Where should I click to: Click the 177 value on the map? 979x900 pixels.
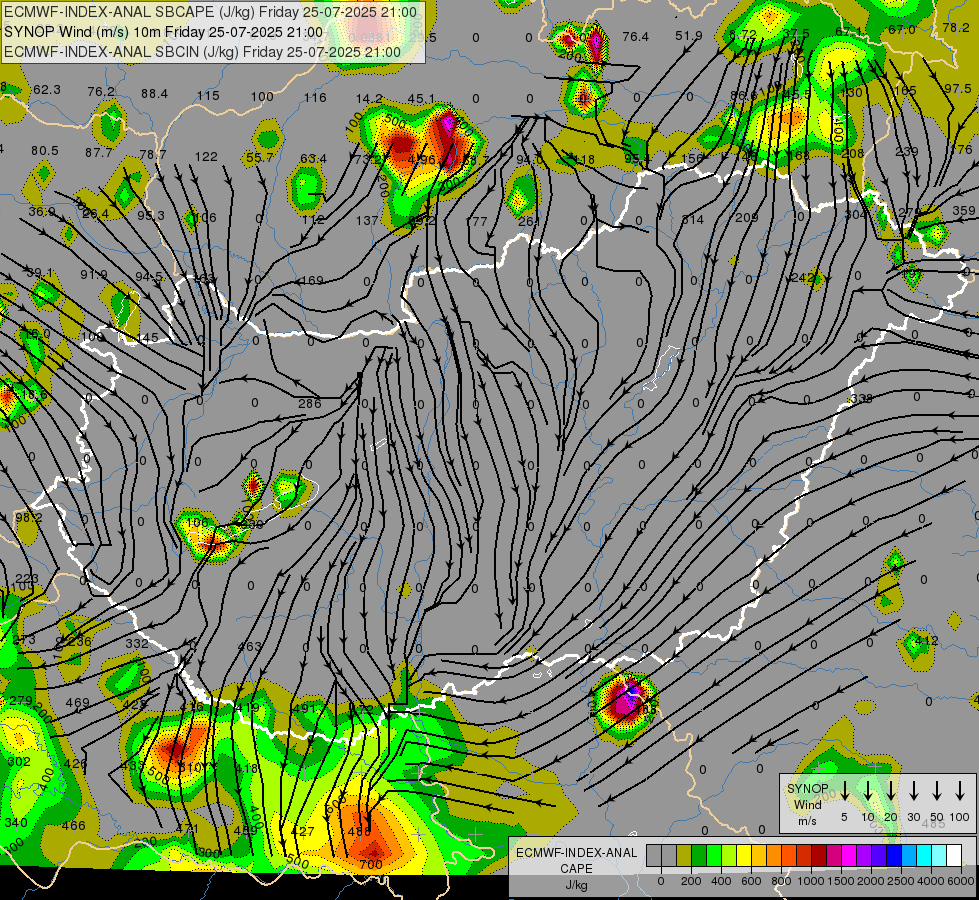click(476, 221)
